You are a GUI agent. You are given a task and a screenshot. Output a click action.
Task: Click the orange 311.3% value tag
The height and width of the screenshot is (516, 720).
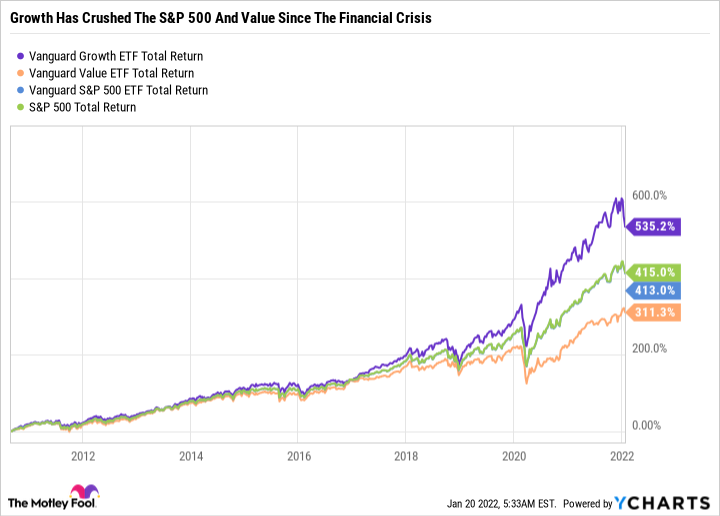(655, 313)
